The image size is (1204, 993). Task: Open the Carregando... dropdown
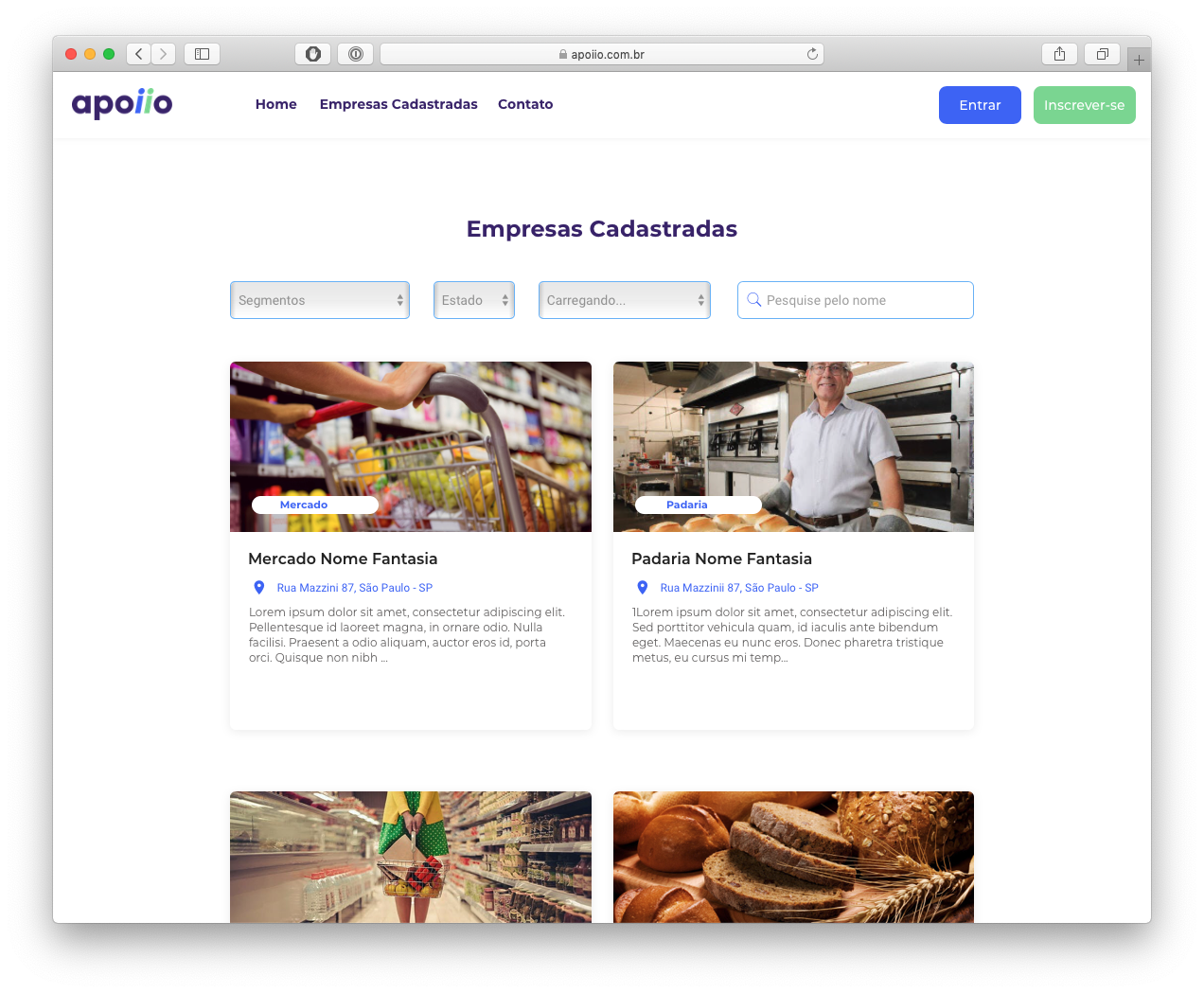point(625,300)
